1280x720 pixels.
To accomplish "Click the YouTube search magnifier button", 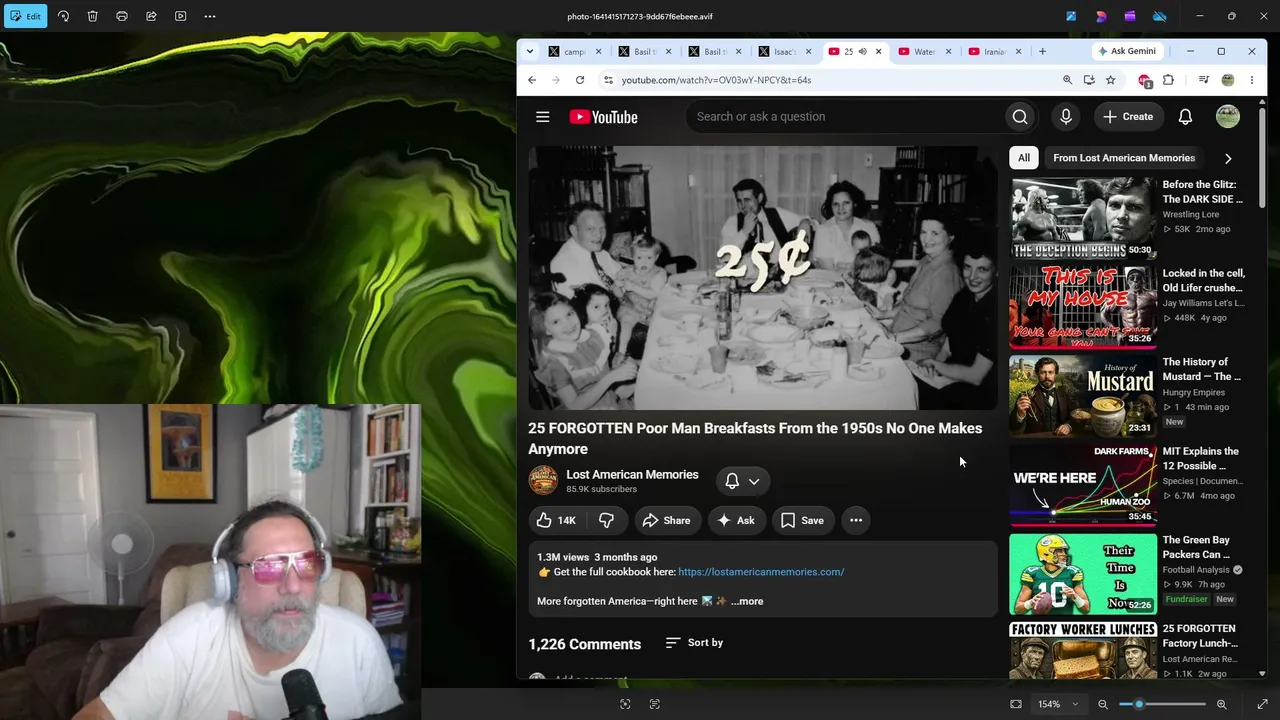I will pyautogui.click(x=1020, y=117).
